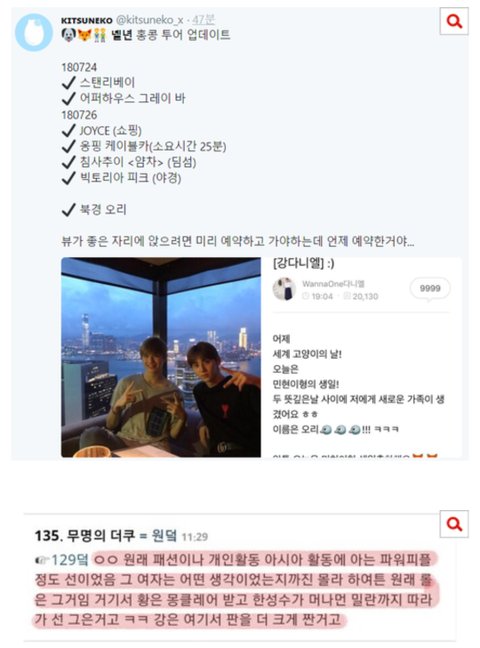Screen dimensions: 480x648
Task: Click the 원덬 original poster label
Action: coord(164,536)
